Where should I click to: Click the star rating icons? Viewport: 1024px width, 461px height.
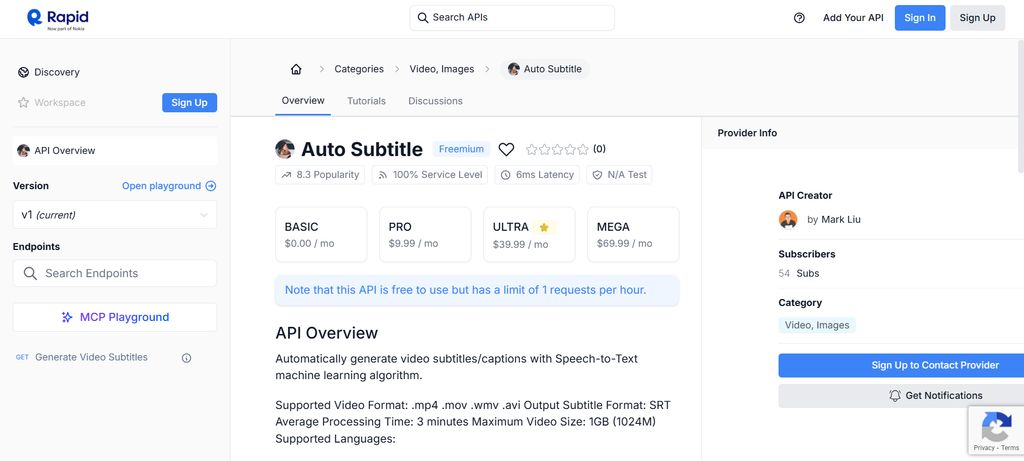(x=557, y=150)
